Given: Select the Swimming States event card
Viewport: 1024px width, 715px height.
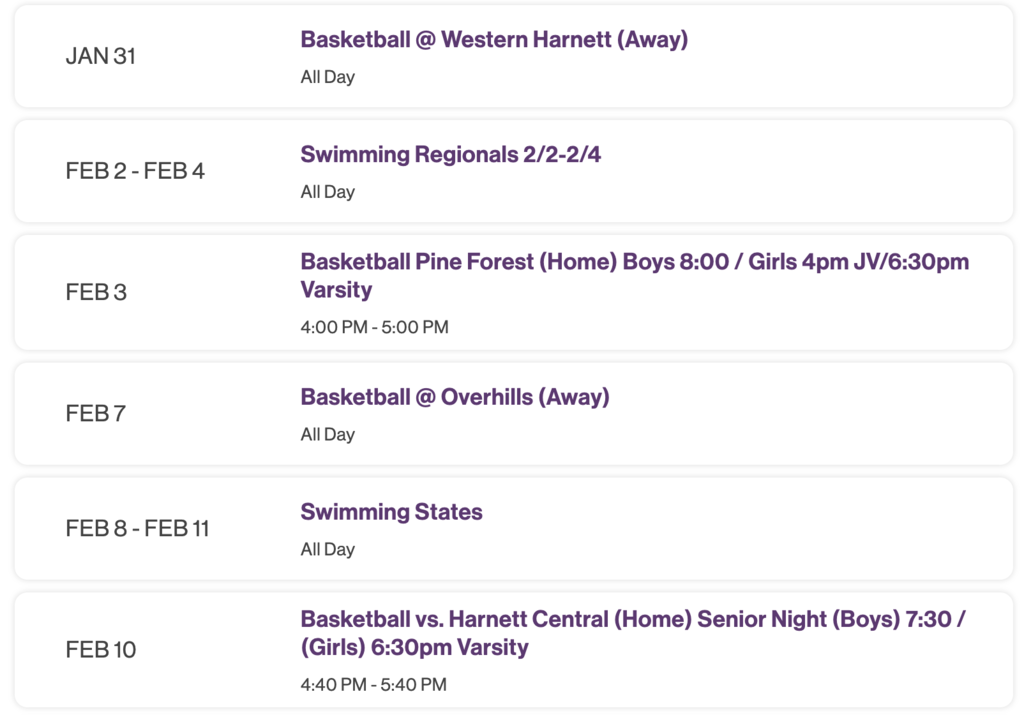Looking at the screenshot, I should [512, 528].
